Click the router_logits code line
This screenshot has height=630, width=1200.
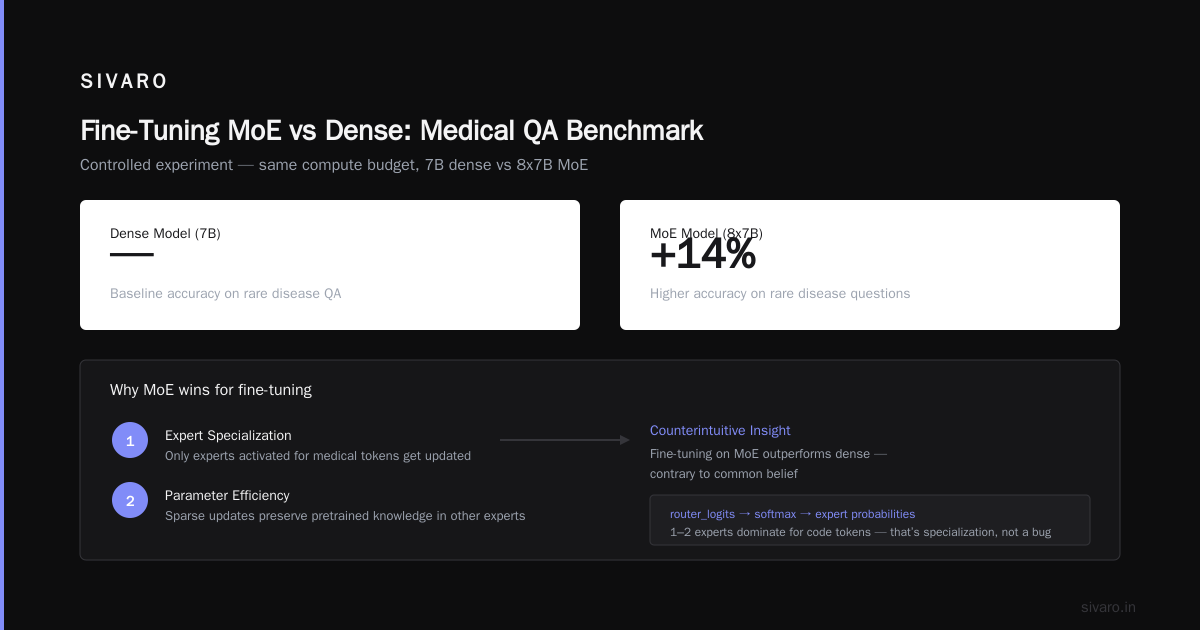tap(792, 514)
